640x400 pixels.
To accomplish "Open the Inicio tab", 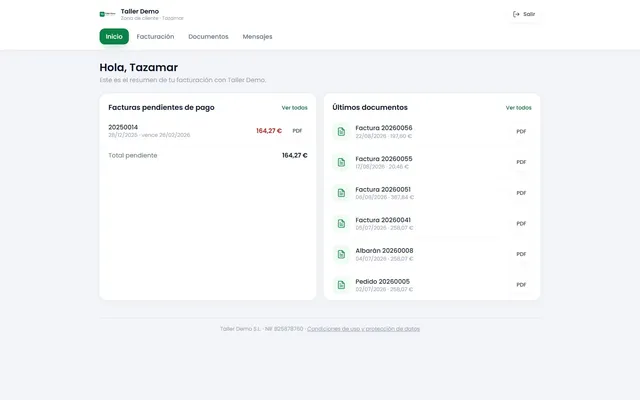I will click(114, 37).
